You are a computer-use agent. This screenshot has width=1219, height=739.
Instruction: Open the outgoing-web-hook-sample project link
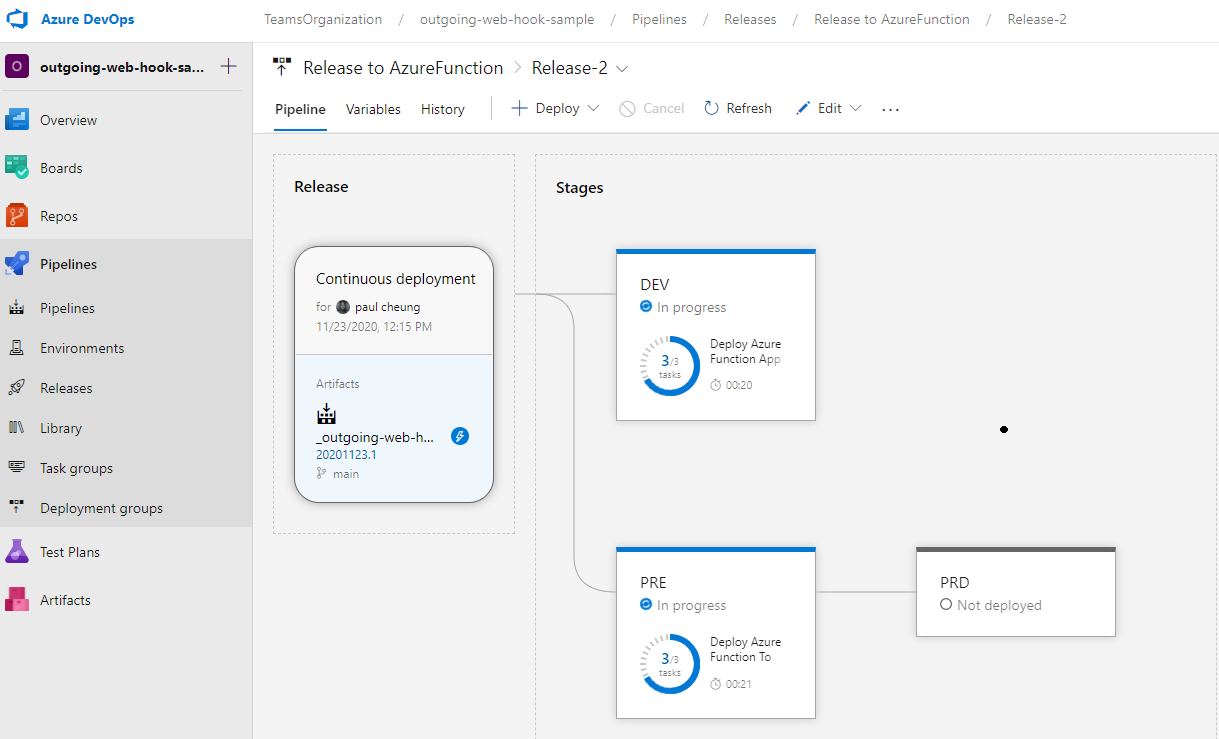pos(507,18)
